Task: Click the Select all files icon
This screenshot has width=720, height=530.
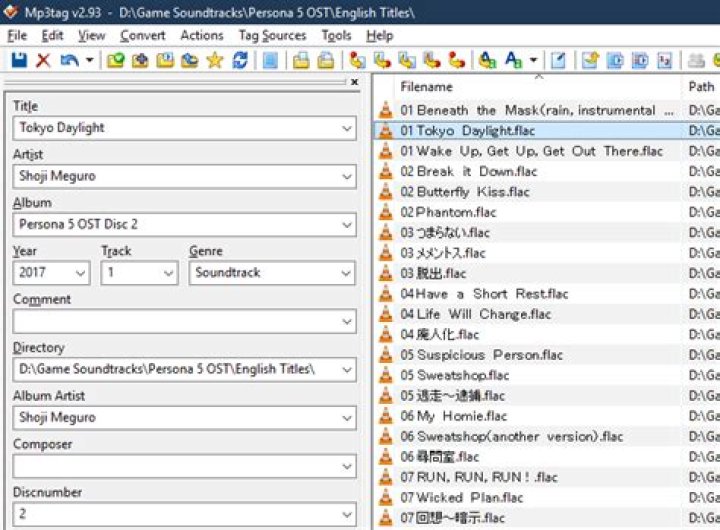Action: 270,60
